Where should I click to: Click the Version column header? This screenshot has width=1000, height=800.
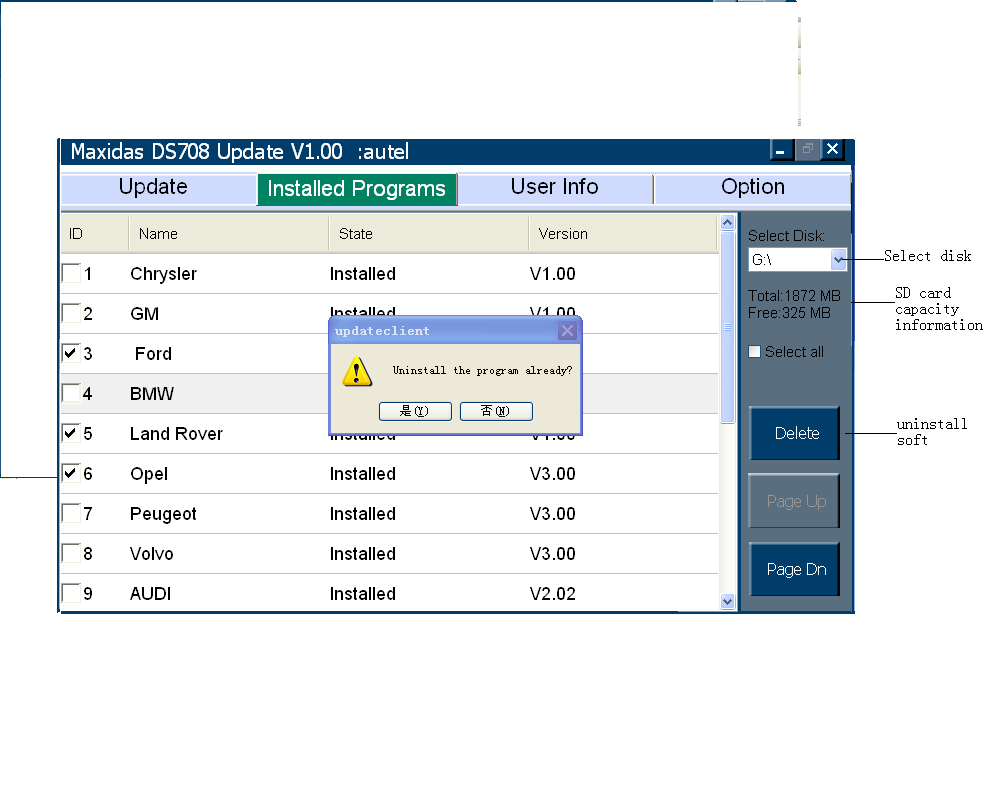[x=623, y=233]
